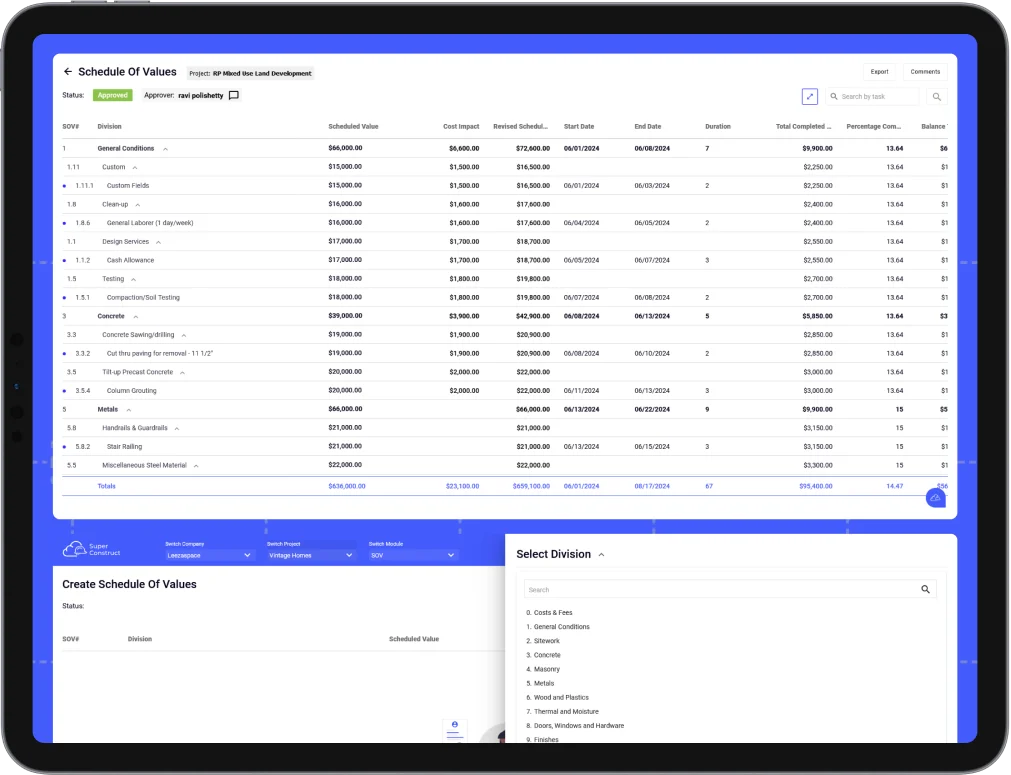Click the project name RP Mixed Use Land Development
The height and width of the screenshot is (775, 1011).
(x=262, y=74)
